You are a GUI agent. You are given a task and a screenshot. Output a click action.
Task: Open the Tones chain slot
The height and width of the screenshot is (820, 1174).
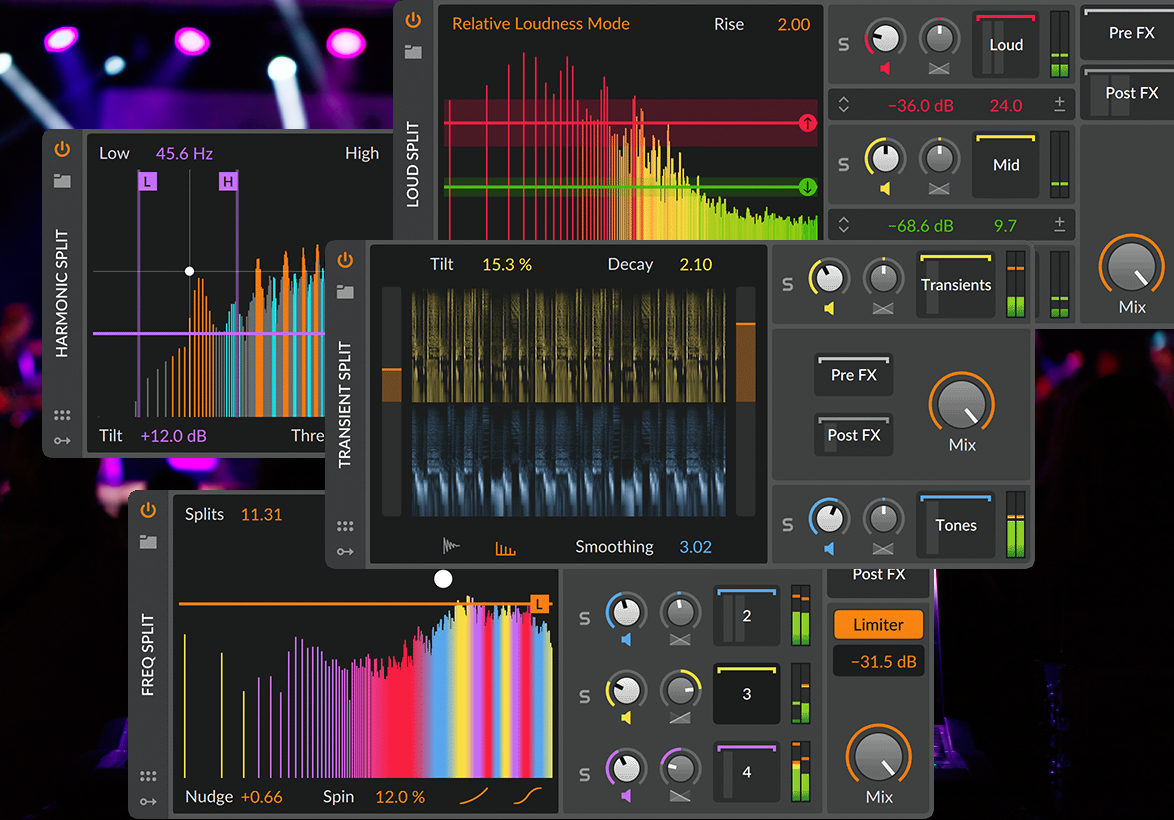pos(956,525)
